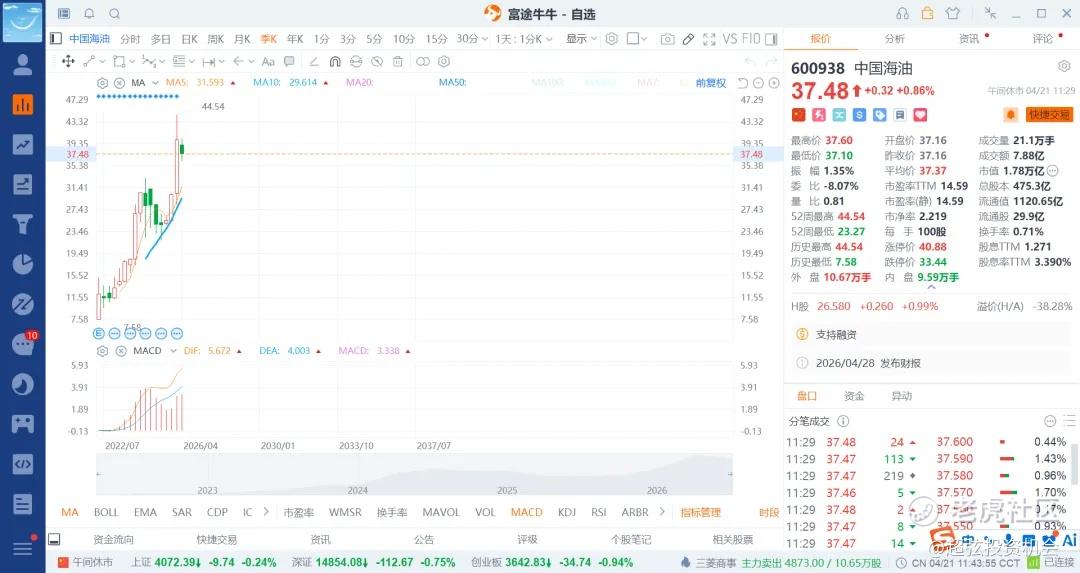Viewport: 1080px width, 573px height.
Task: Click the magnet snap drawing tool
Action: (335, 61)
